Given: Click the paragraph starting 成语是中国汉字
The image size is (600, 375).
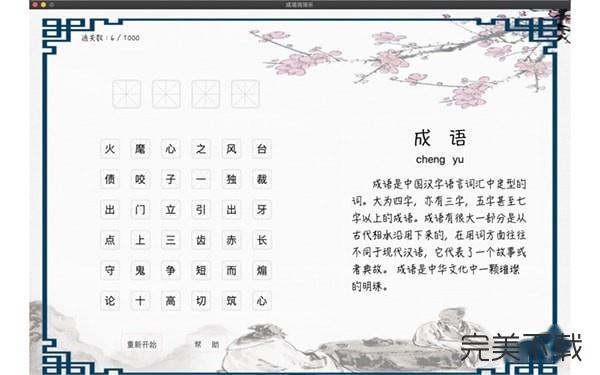Looking at the screenshot, I should click(x=439, y=235).
